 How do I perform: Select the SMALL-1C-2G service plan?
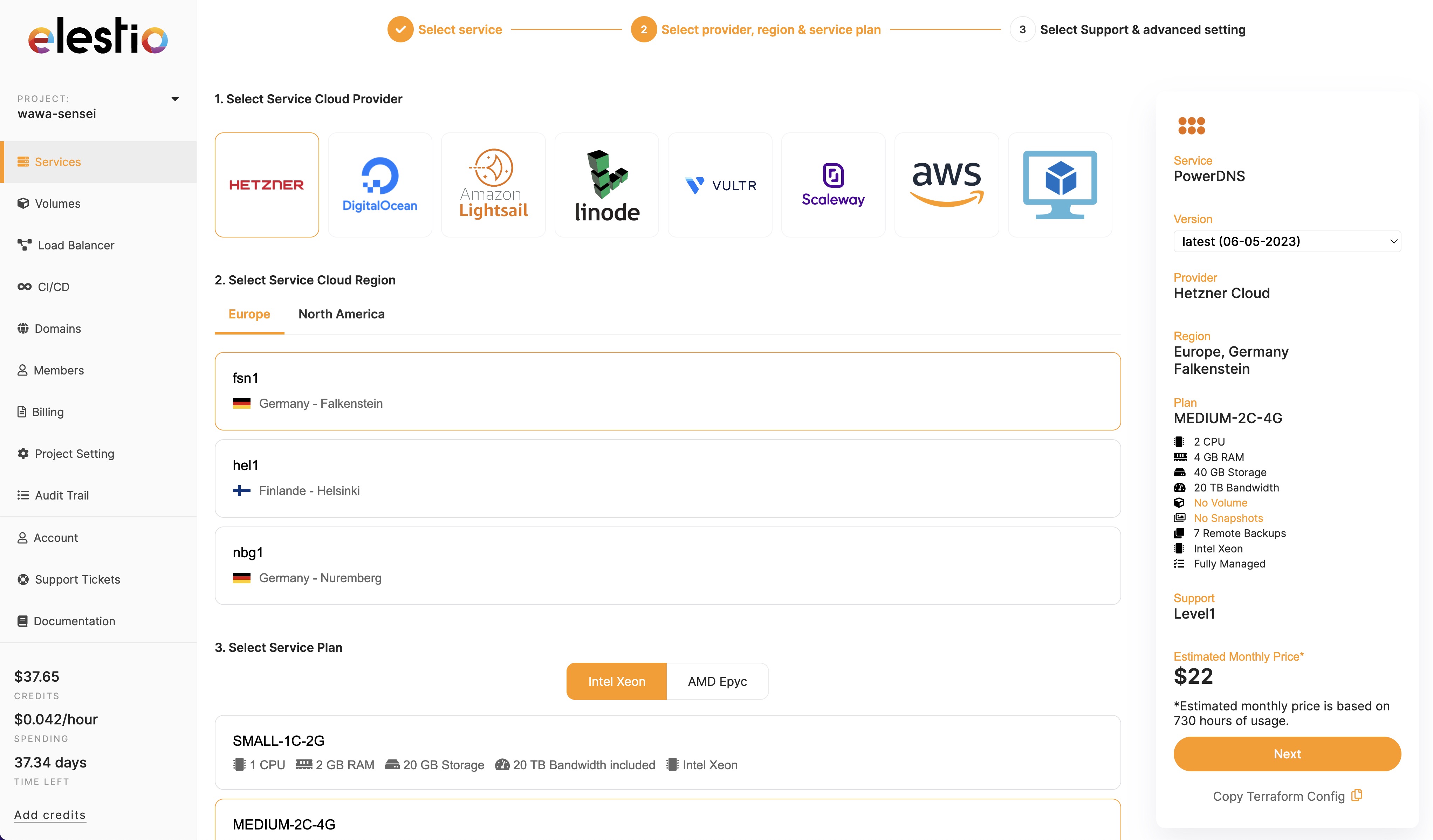(667, 752)
